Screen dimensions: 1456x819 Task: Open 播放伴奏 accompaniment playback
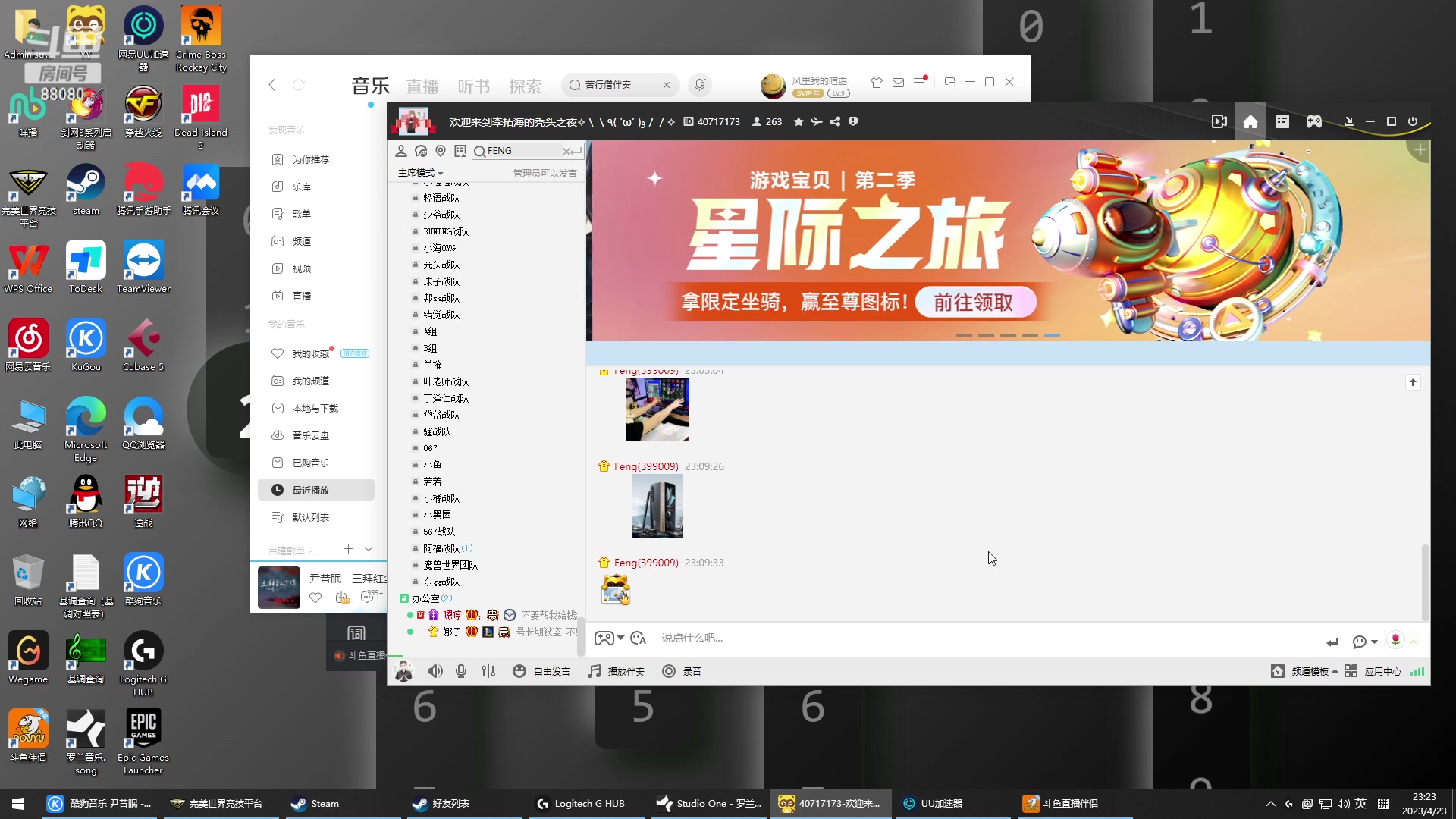tap(616, 670)
